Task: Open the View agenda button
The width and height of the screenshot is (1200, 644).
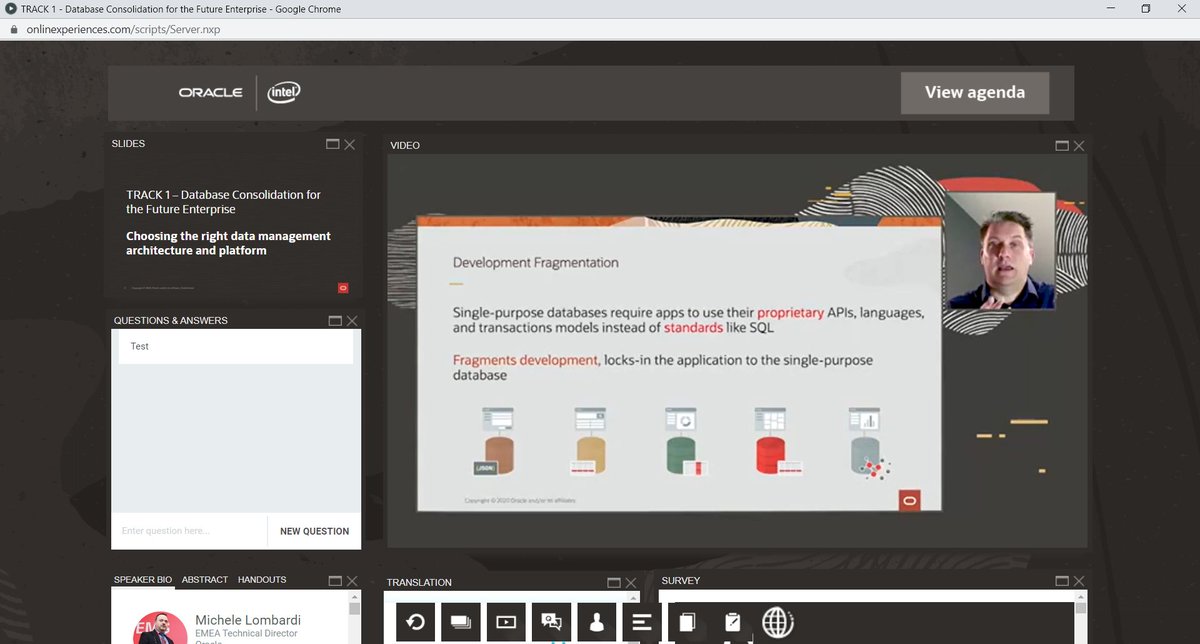Action: 975,92
